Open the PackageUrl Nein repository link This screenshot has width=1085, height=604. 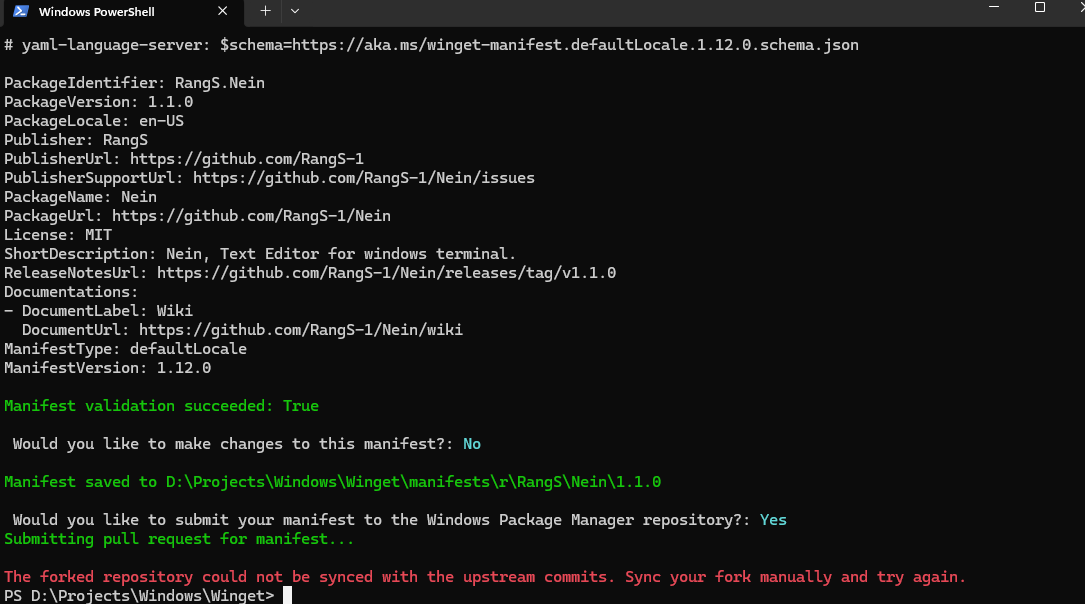point(251,216)
